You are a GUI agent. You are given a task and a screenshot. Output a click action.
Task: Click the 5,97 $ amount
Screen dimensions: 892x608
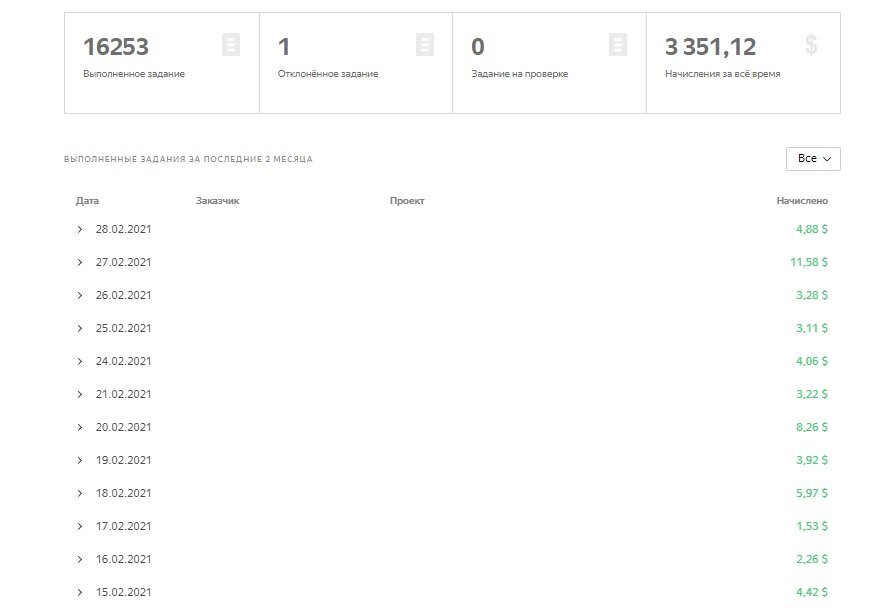click(x=812, y=493)
